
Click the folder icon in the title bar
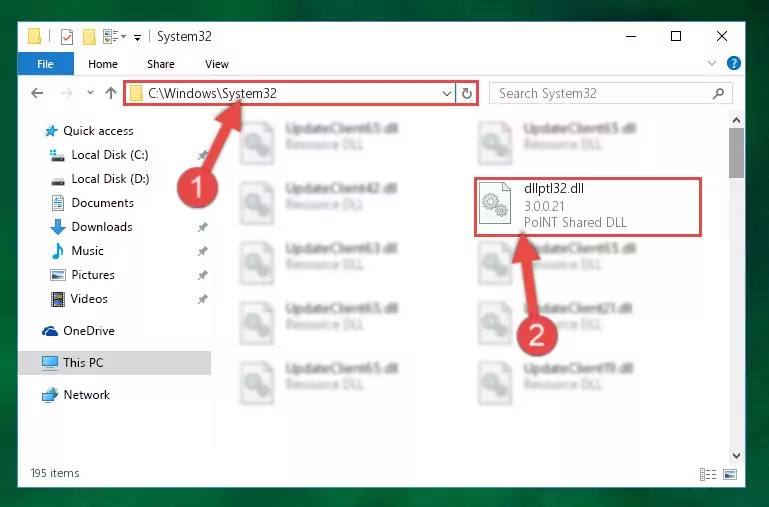pyautogui.click(x=34, y=36)
